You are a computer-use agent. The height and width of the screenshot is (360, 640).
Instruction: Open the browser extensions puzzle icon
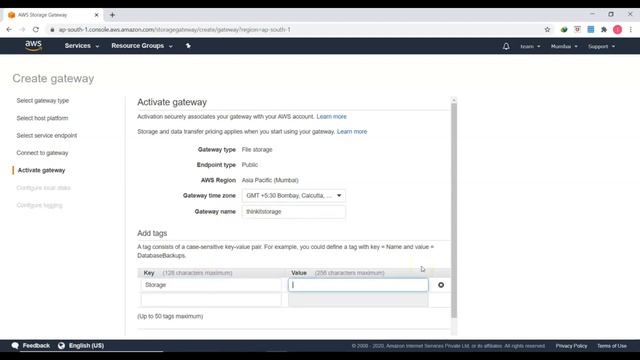pyautogui.click(x=604, y=29)
